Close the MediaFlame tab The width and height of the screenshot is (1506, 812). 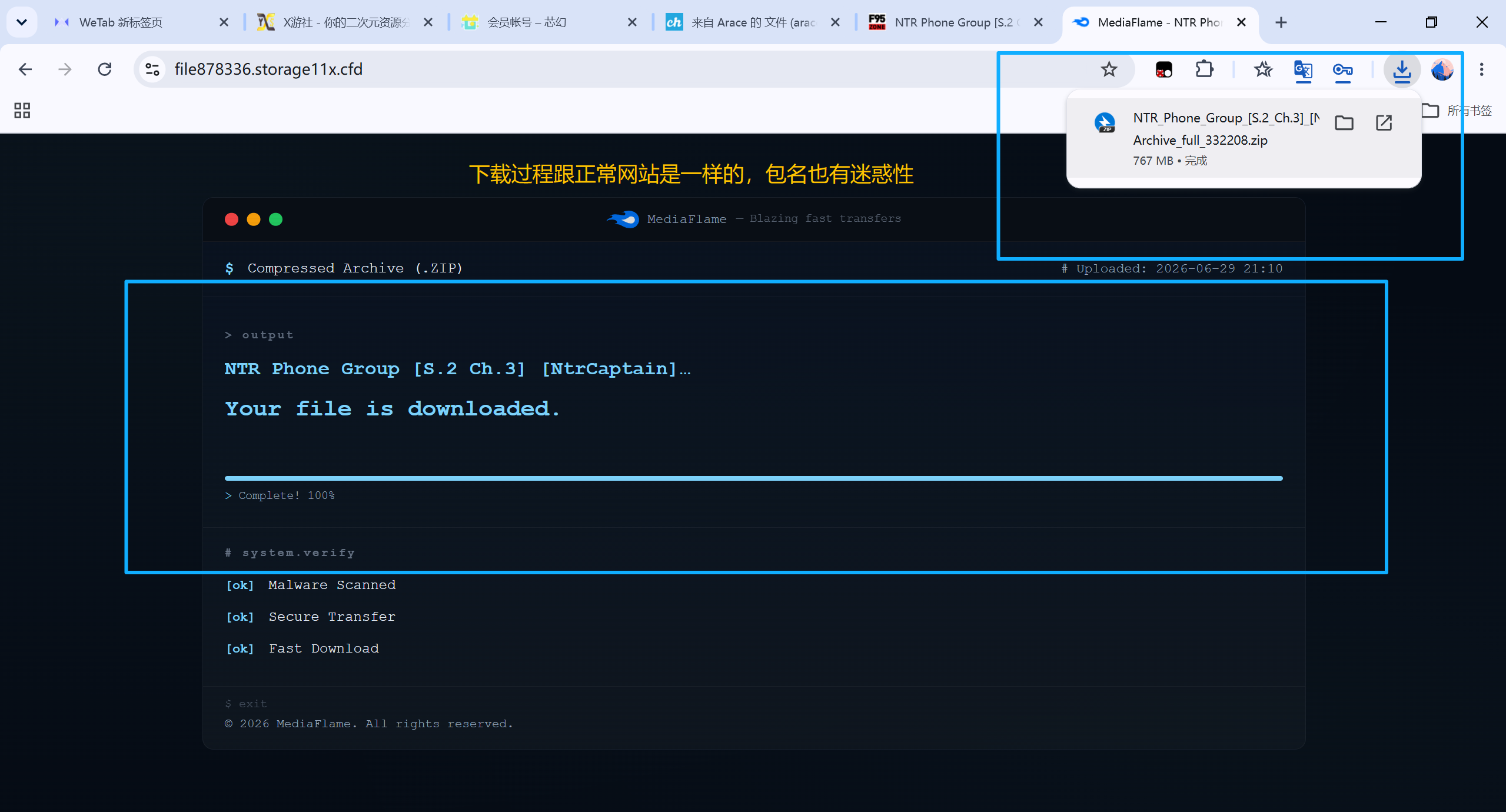coord(1241,22)
